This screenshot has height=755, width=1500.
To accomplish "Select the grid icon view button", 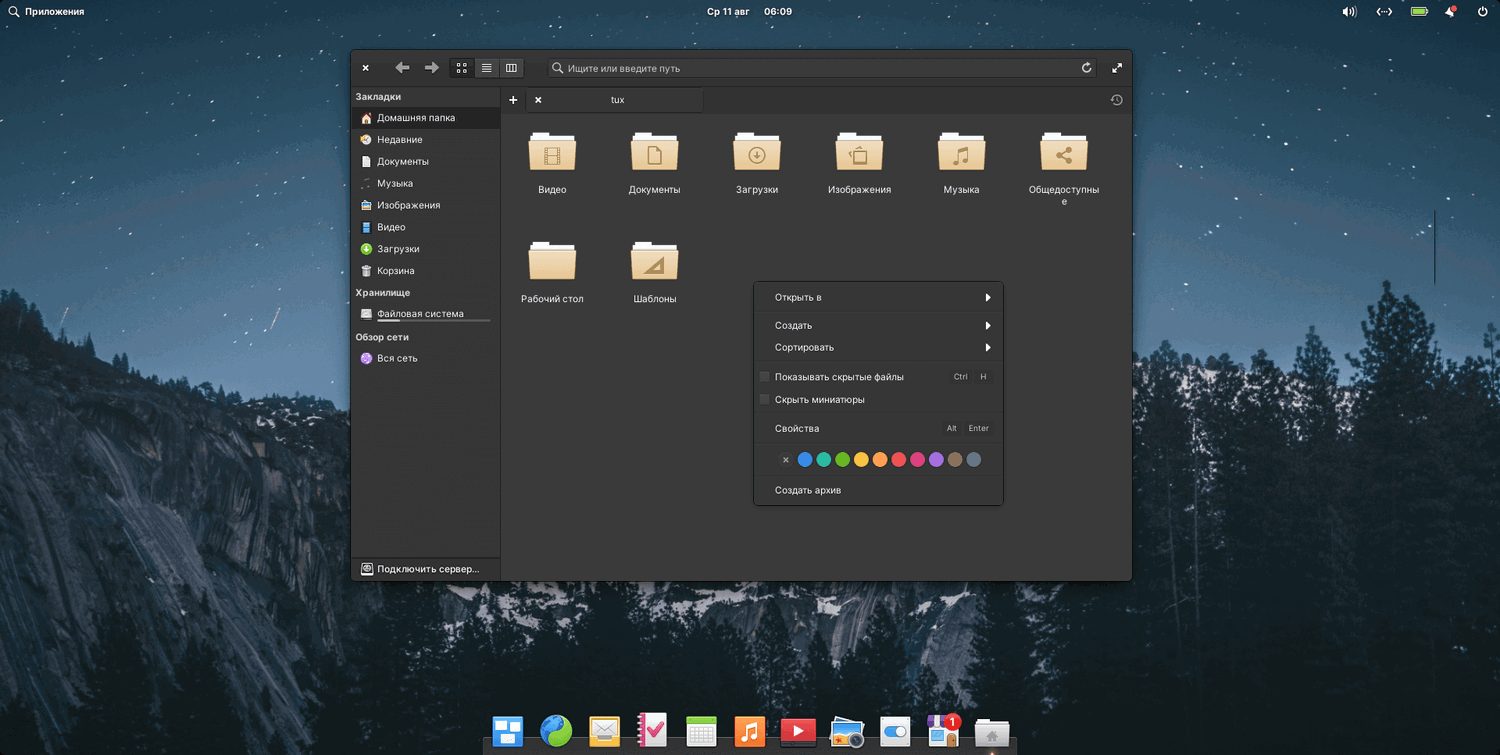I will [461, 68].
